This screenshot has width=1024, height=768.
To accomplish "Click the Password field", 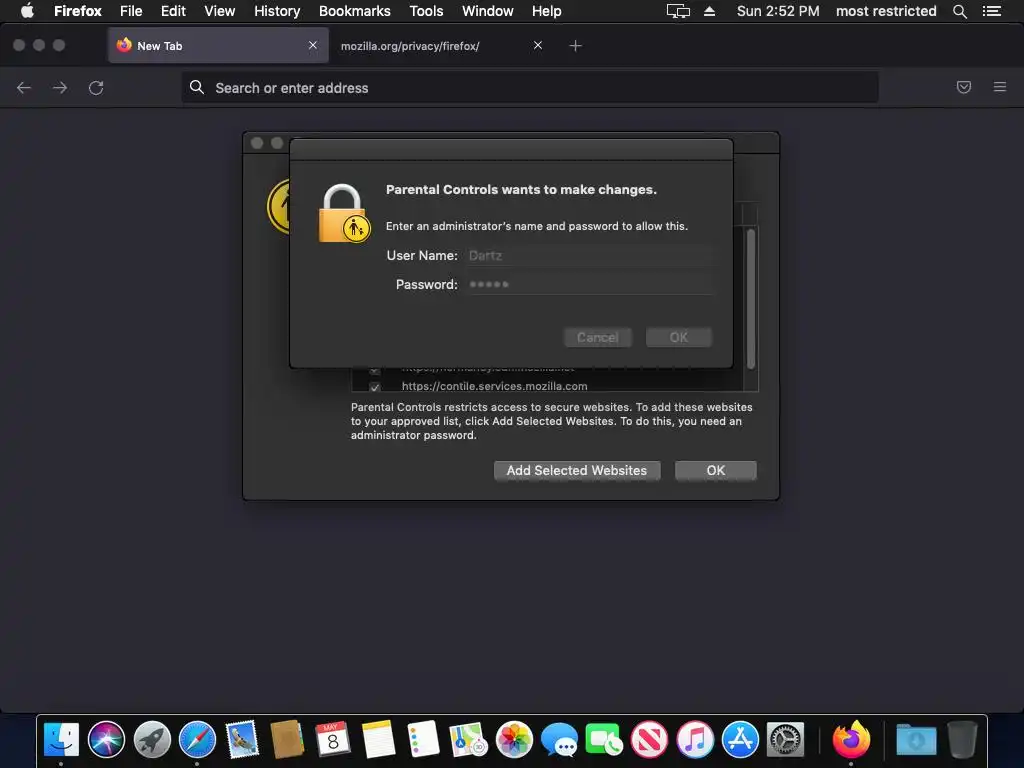I will [x=589, y=284].
